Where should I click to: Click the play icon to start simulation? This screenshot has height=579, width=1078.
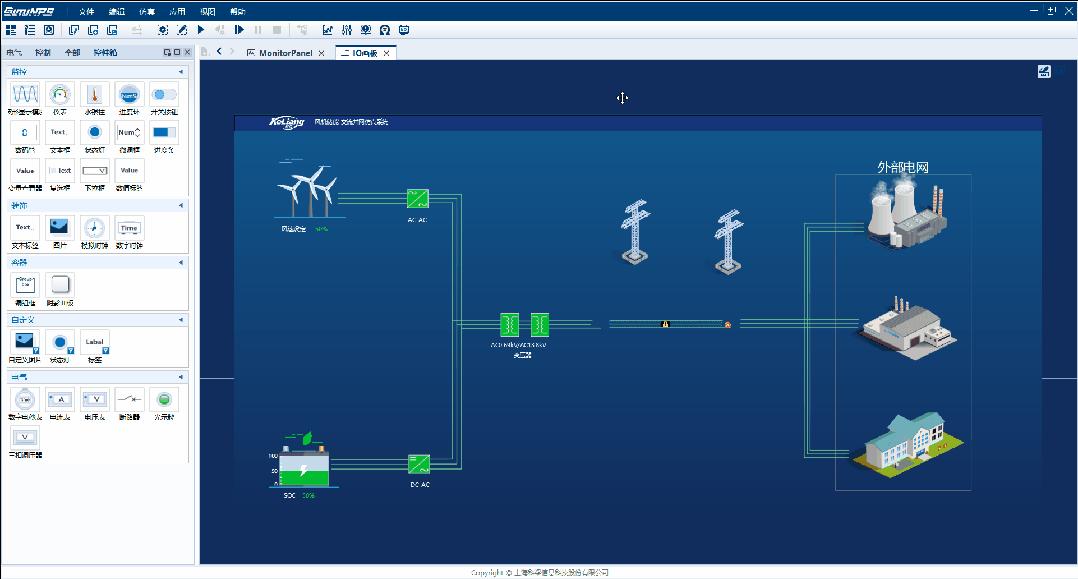199,29
